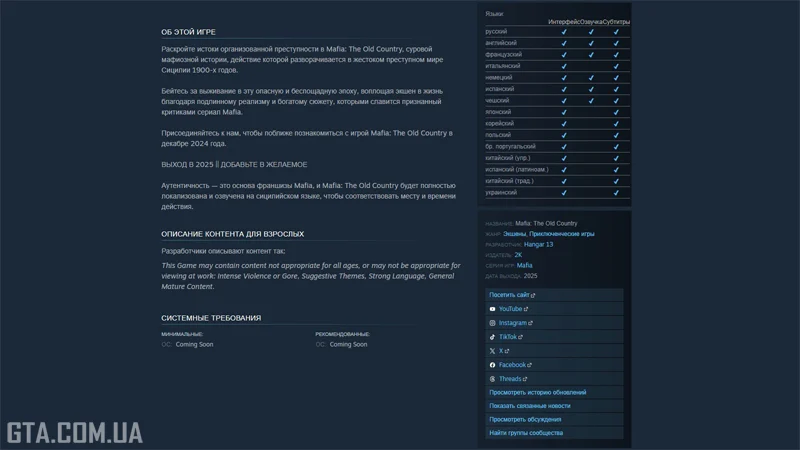Click немецкий voice-over checkmark
The height and width of the screenshot is (450, 800).
tap(591, 78)
